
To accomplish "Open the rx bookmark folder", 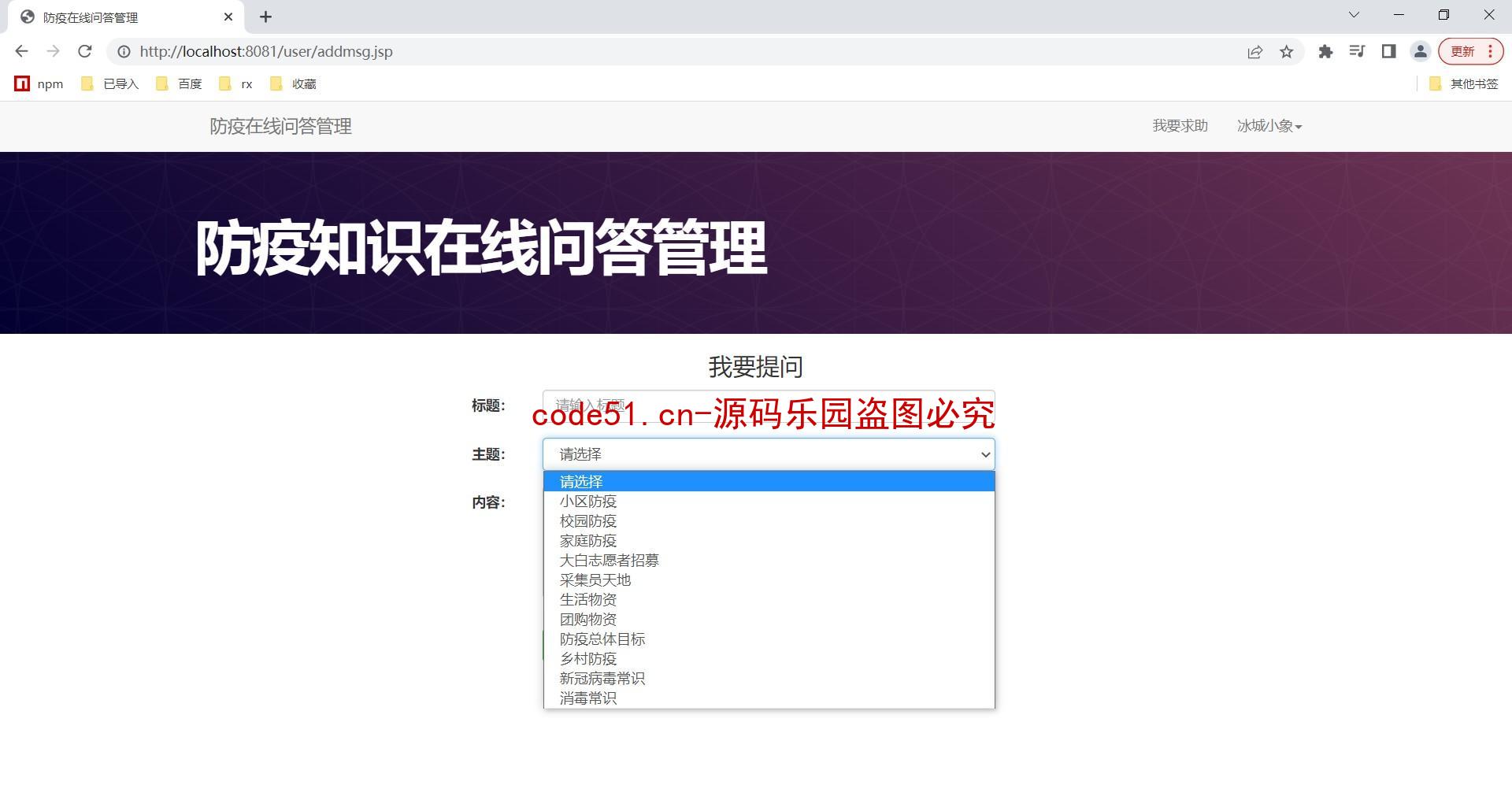I will click(236, 83).
